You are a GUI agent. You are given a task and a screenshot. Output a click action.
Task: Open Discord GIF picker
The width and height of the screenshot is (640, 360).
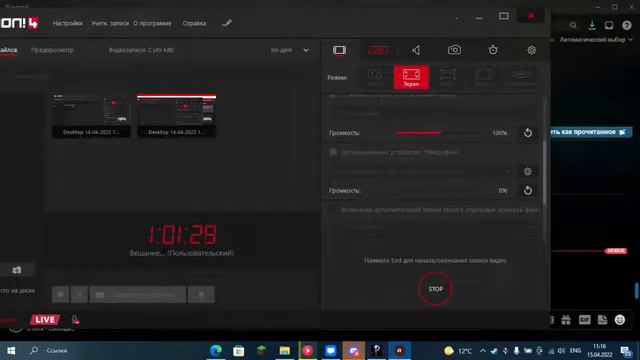pyautogui.click(x=584, y=320)
